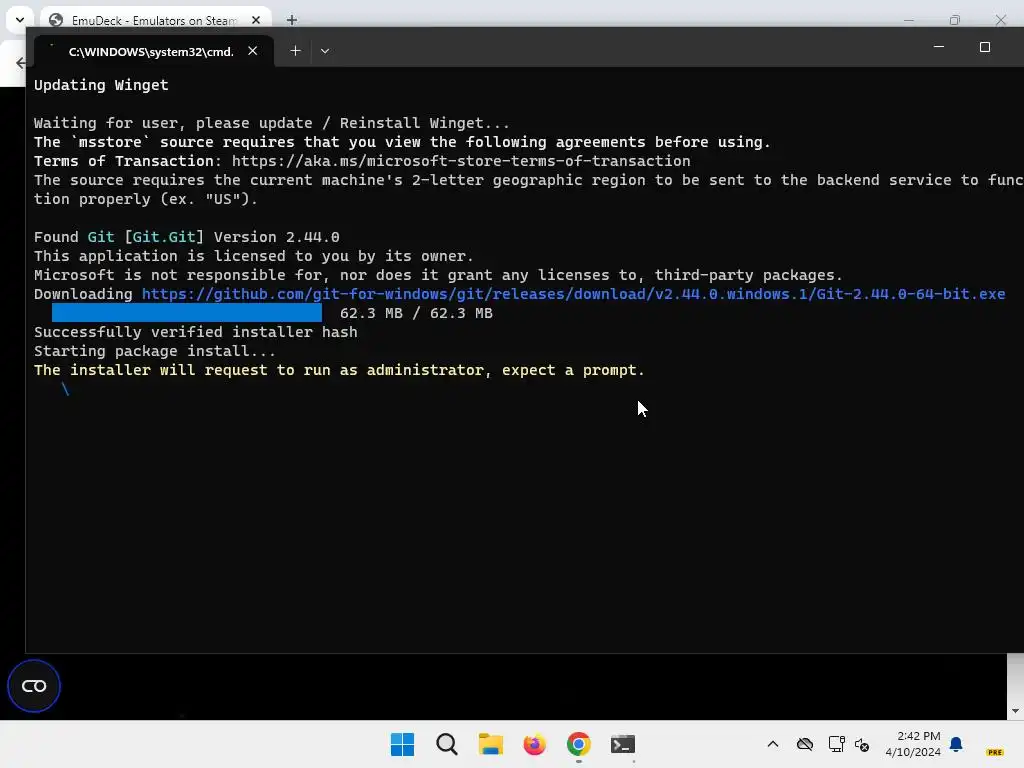Screen dimensions: 1024x768
Task: Click 'Starting package install...' line
Action: [x=155, y=351]
